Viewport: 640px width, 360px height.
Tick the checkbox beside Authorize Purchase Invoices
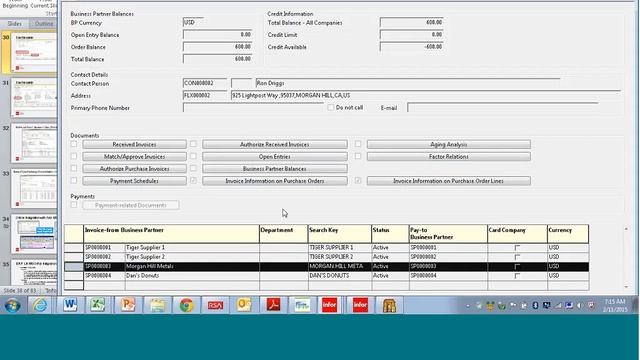74,168
